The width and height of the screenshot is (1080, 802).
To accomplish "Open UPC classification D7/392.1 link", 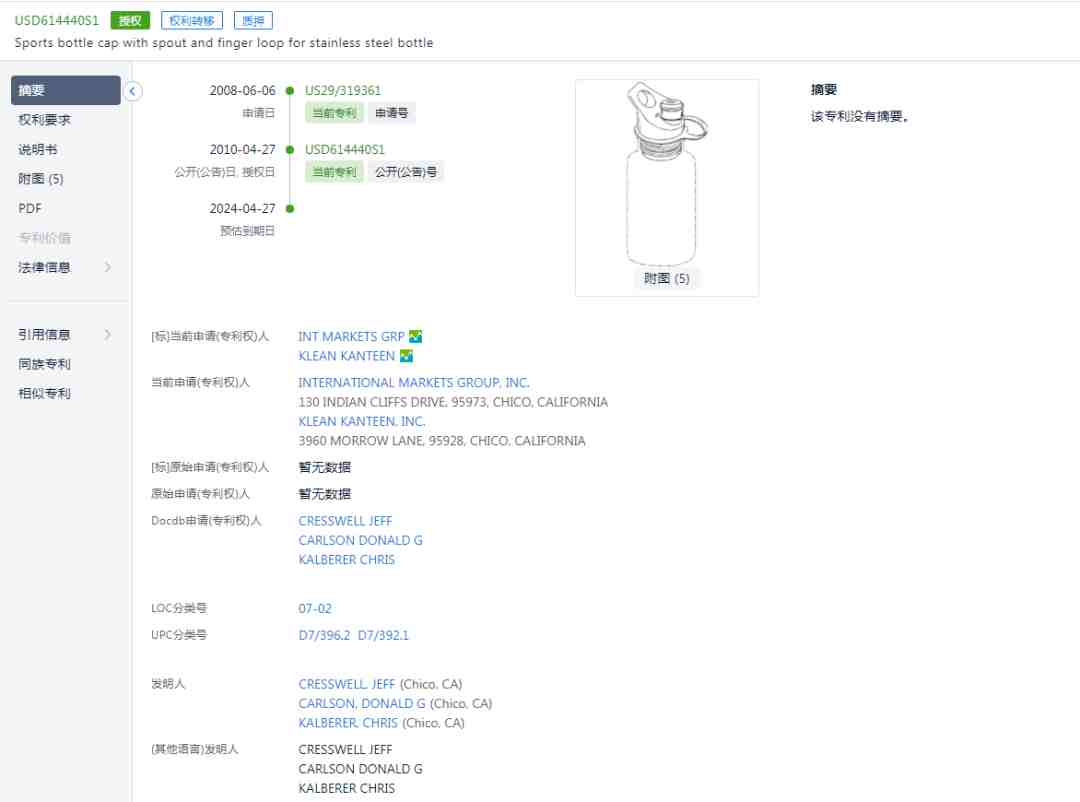I will pos(383,635).
